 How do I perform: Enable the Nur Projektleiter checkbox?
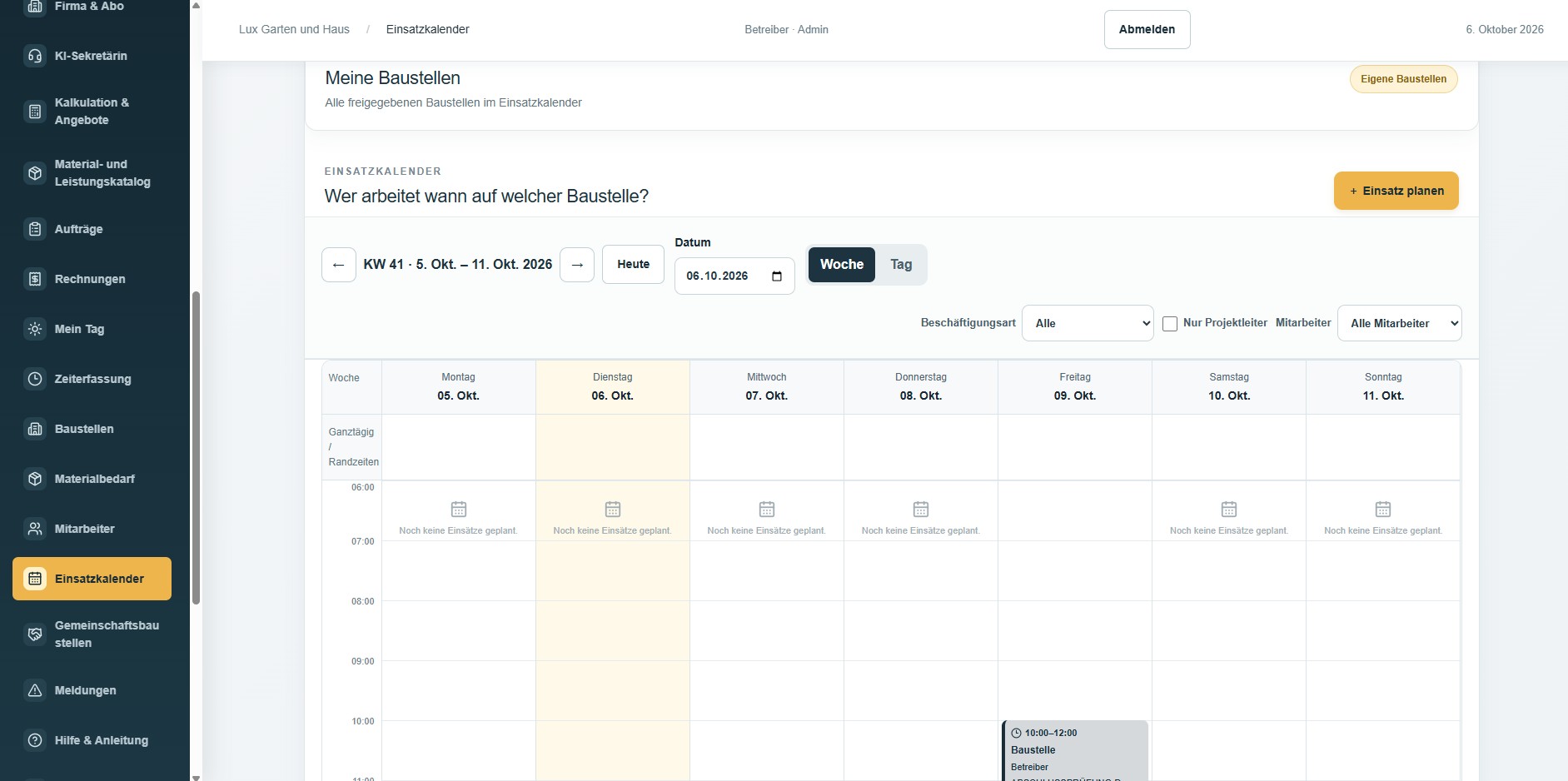1170,324
